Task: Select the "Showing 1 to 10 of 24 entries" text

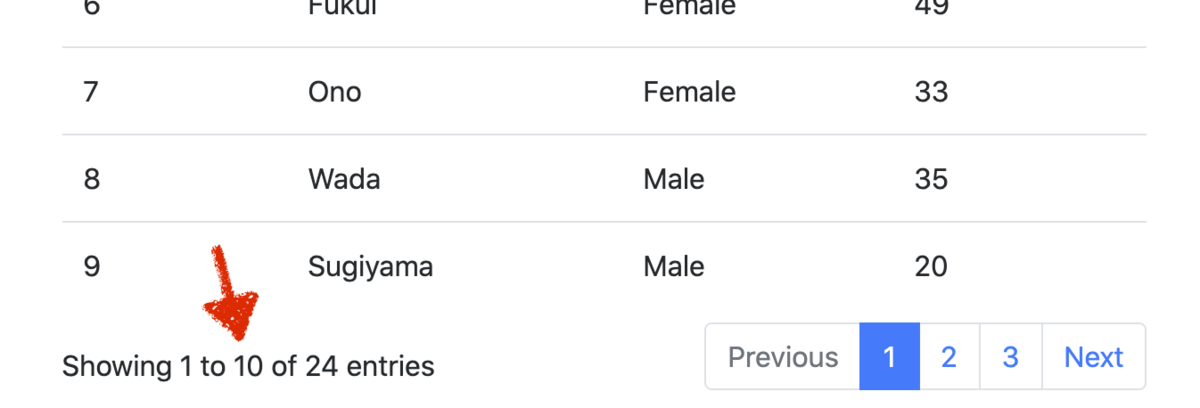Action: 248,367
